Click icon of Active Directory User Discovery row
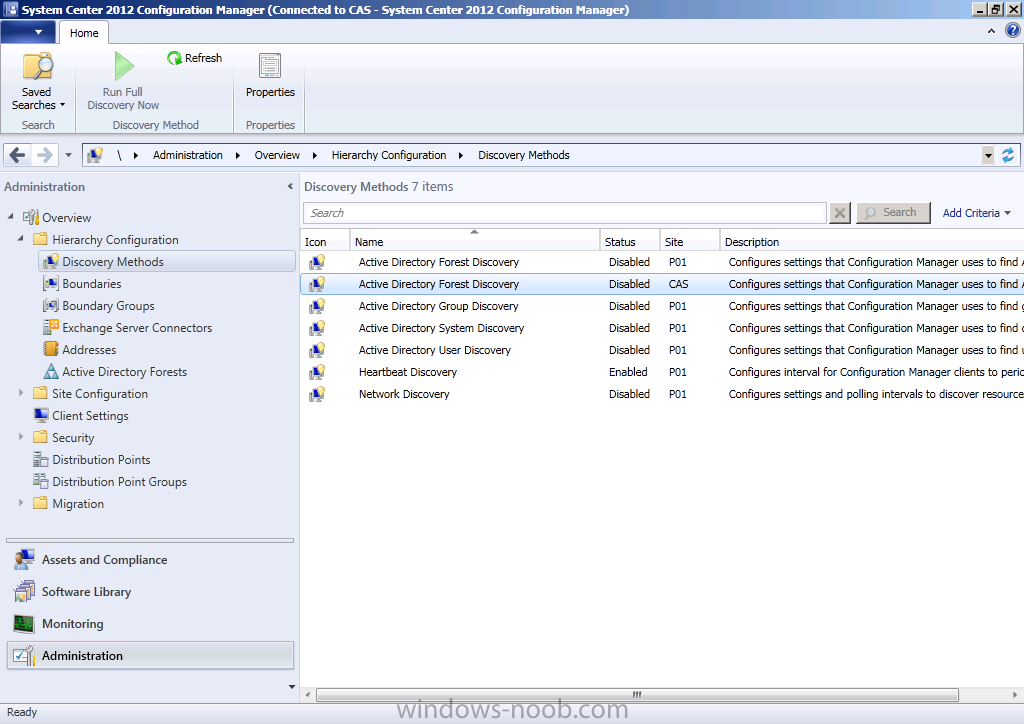1024x724 pixels. tap(317, 350)
